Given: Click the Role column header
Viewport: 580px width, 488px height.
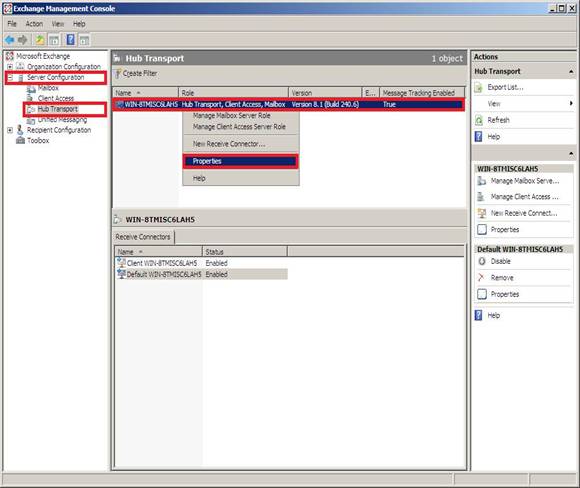Looking at the screenshot, I should [x=233, y=93].
